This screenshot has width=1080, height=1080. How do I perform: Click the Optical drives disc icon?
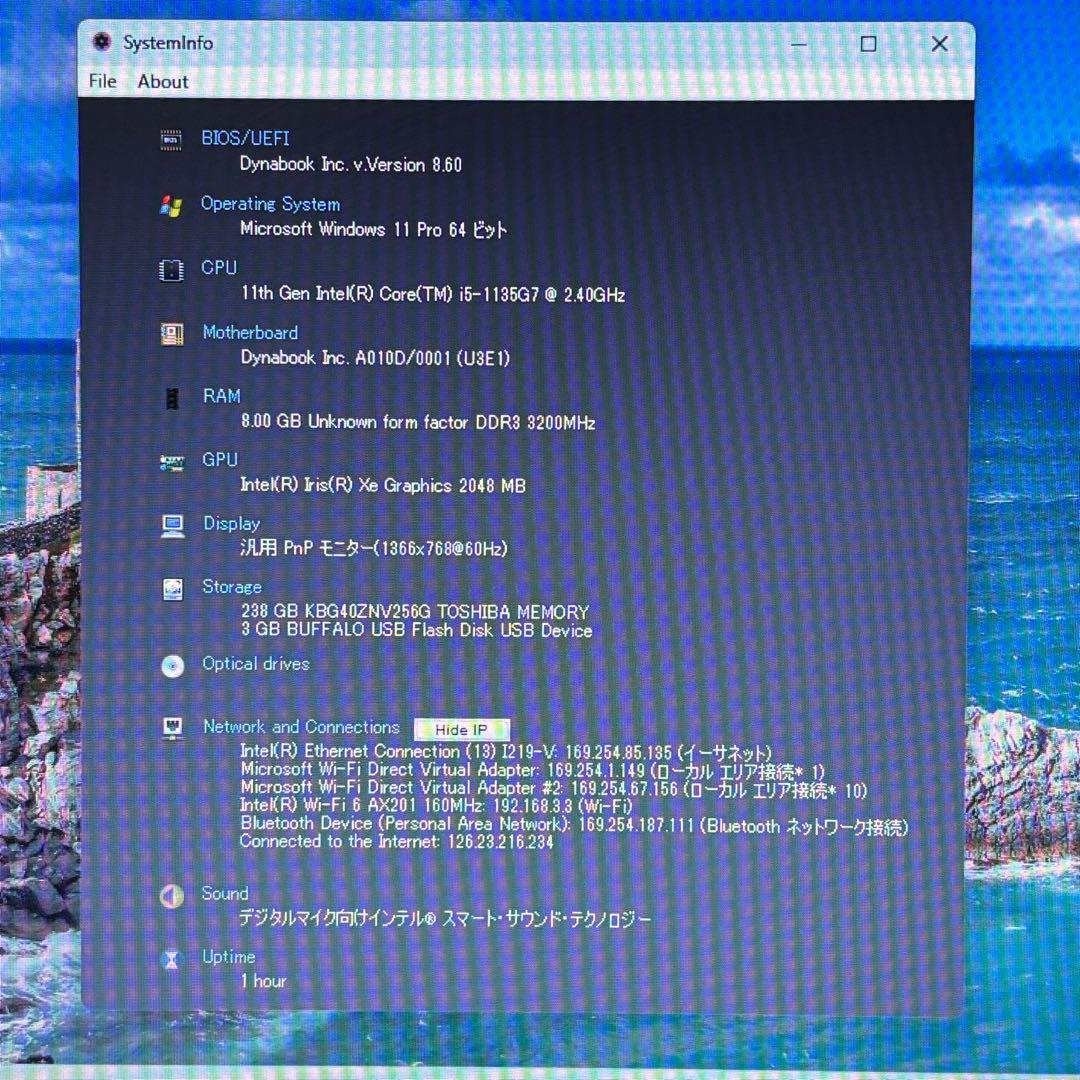point(172,666)
